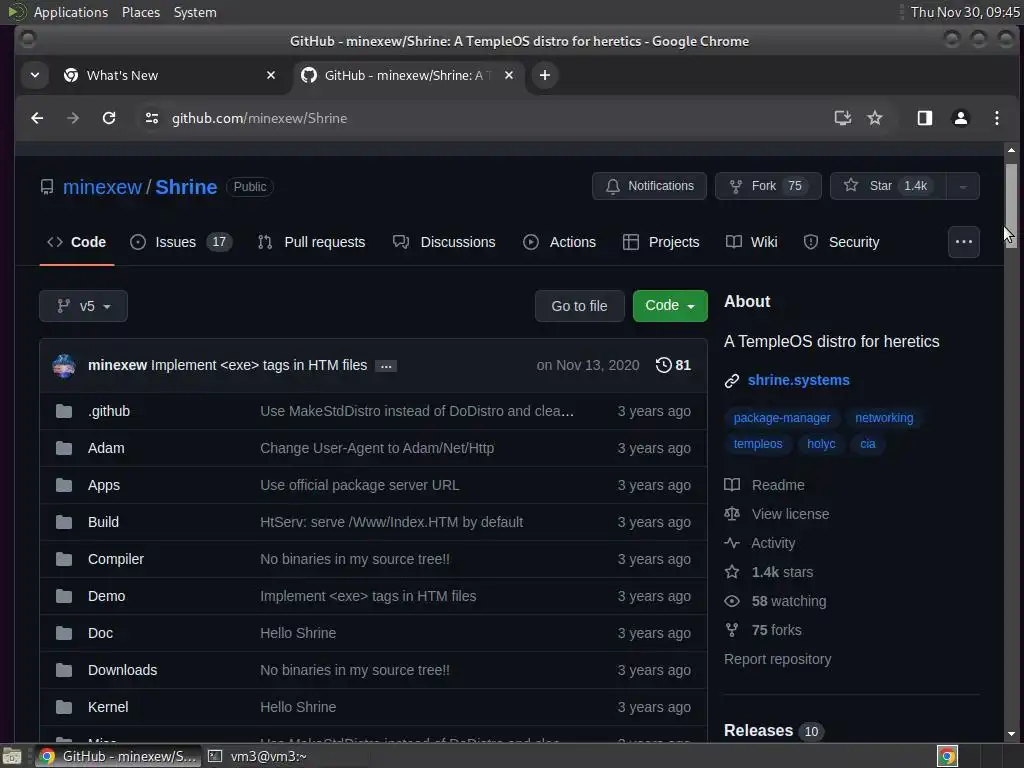Open the Discussions tab
Screen dimensions: 1024x768
pyautogui.click(x=444, y=242)
